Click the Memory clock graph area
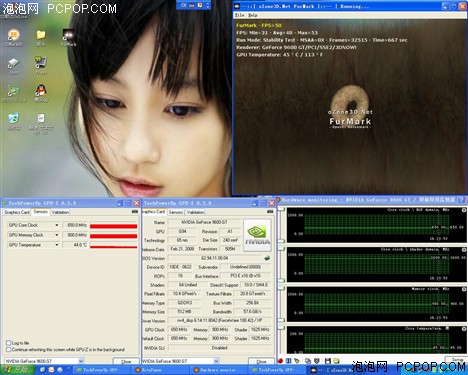The height and width of the screenshot is (375, 468). pos(376,304)
